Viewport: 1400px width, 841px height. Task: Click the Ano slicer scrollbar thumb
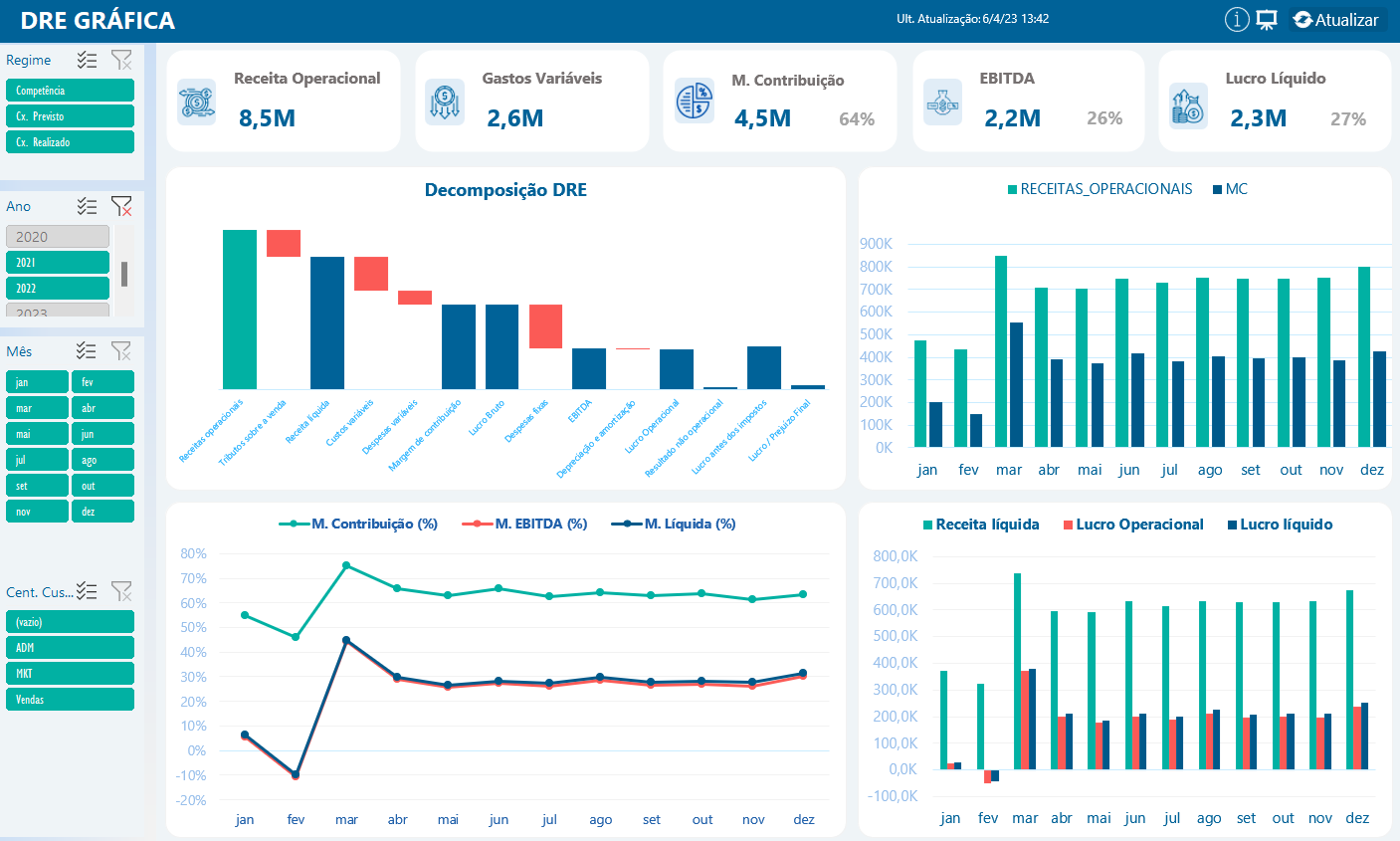tap(124, 274)
